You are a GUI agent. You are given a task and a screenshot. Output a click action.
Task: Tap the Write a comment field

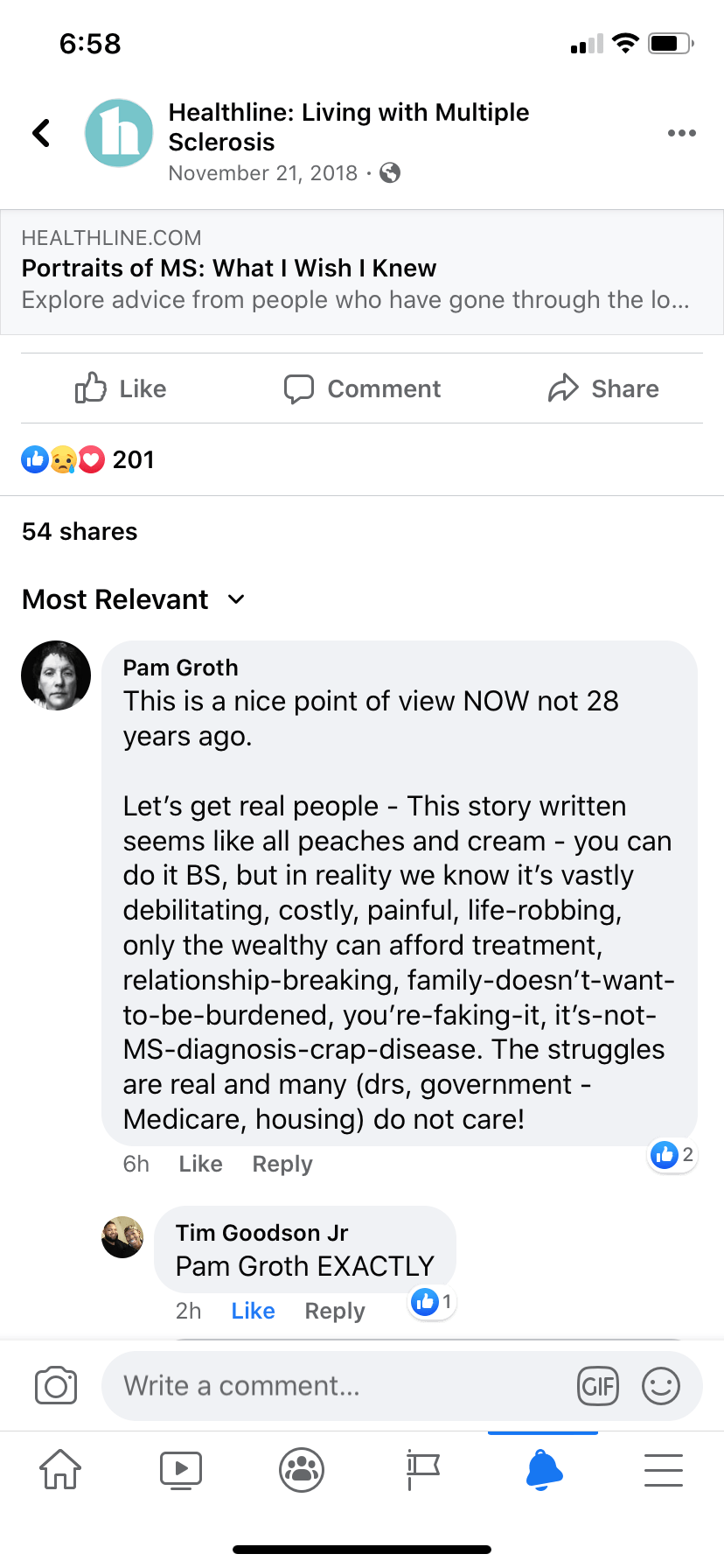point(341,1386)
